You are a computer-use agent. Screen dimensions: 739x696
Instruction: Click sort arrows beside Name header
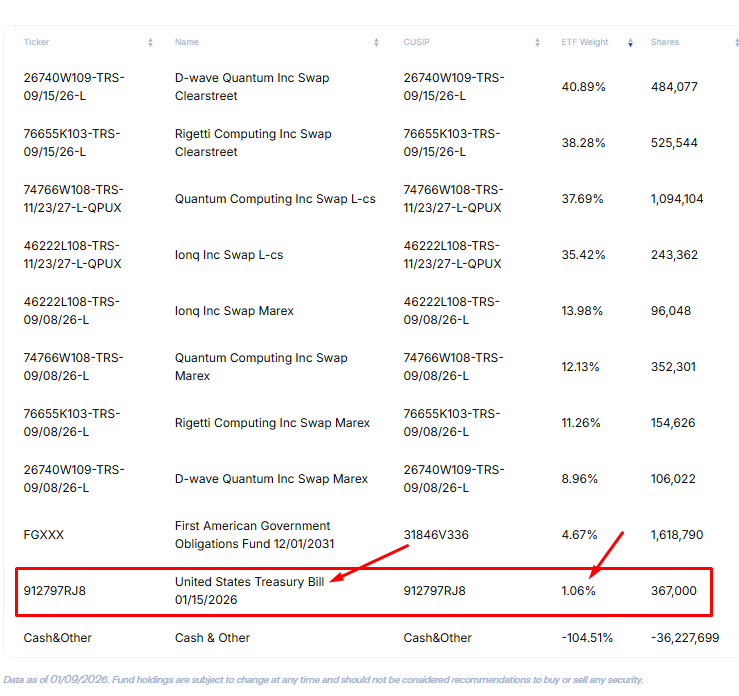pyautogui.click(x=376, y=43)
